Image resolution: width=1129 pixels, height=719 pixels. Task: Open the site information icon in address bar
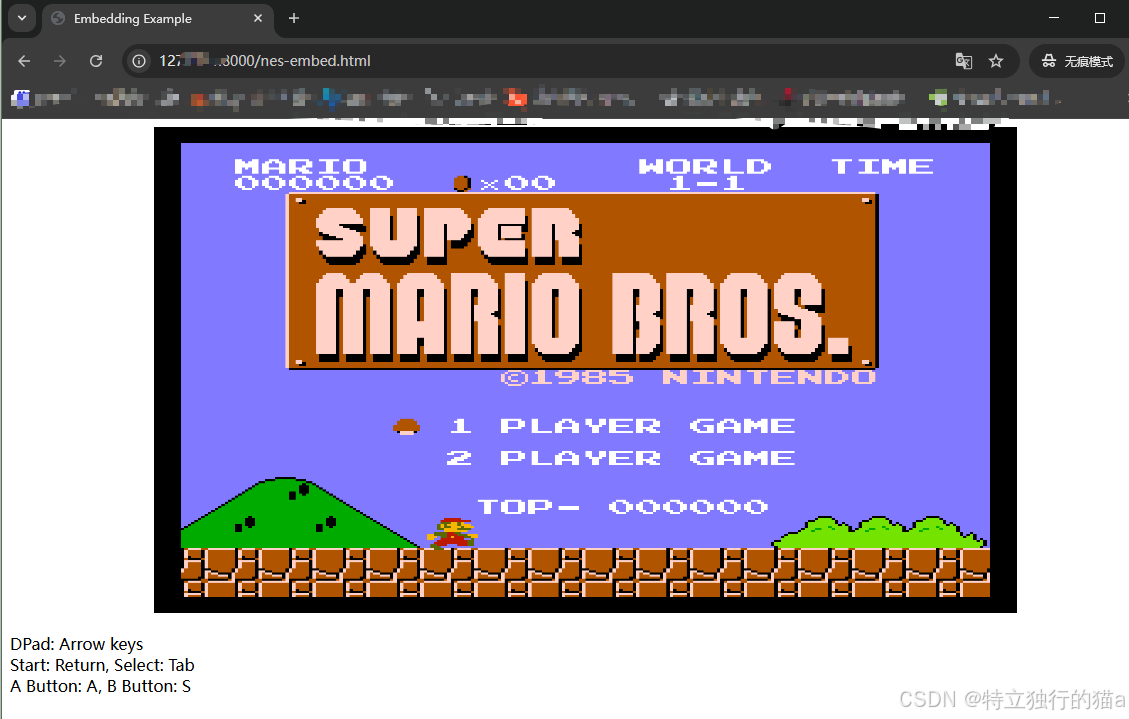pyautogui.click(x=139, y=61)
